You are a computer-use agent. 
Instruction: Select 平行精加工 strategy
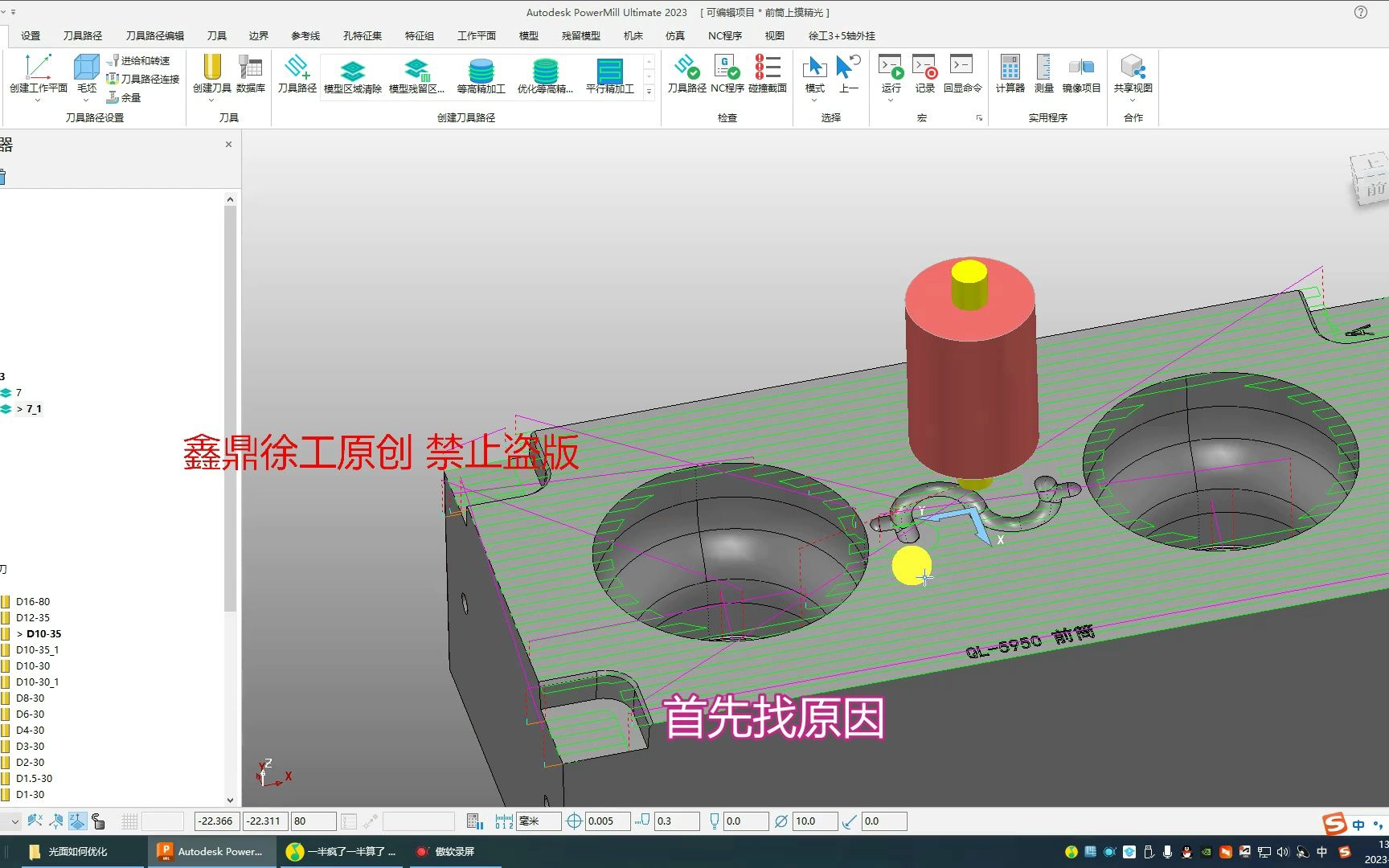point(609,77)
